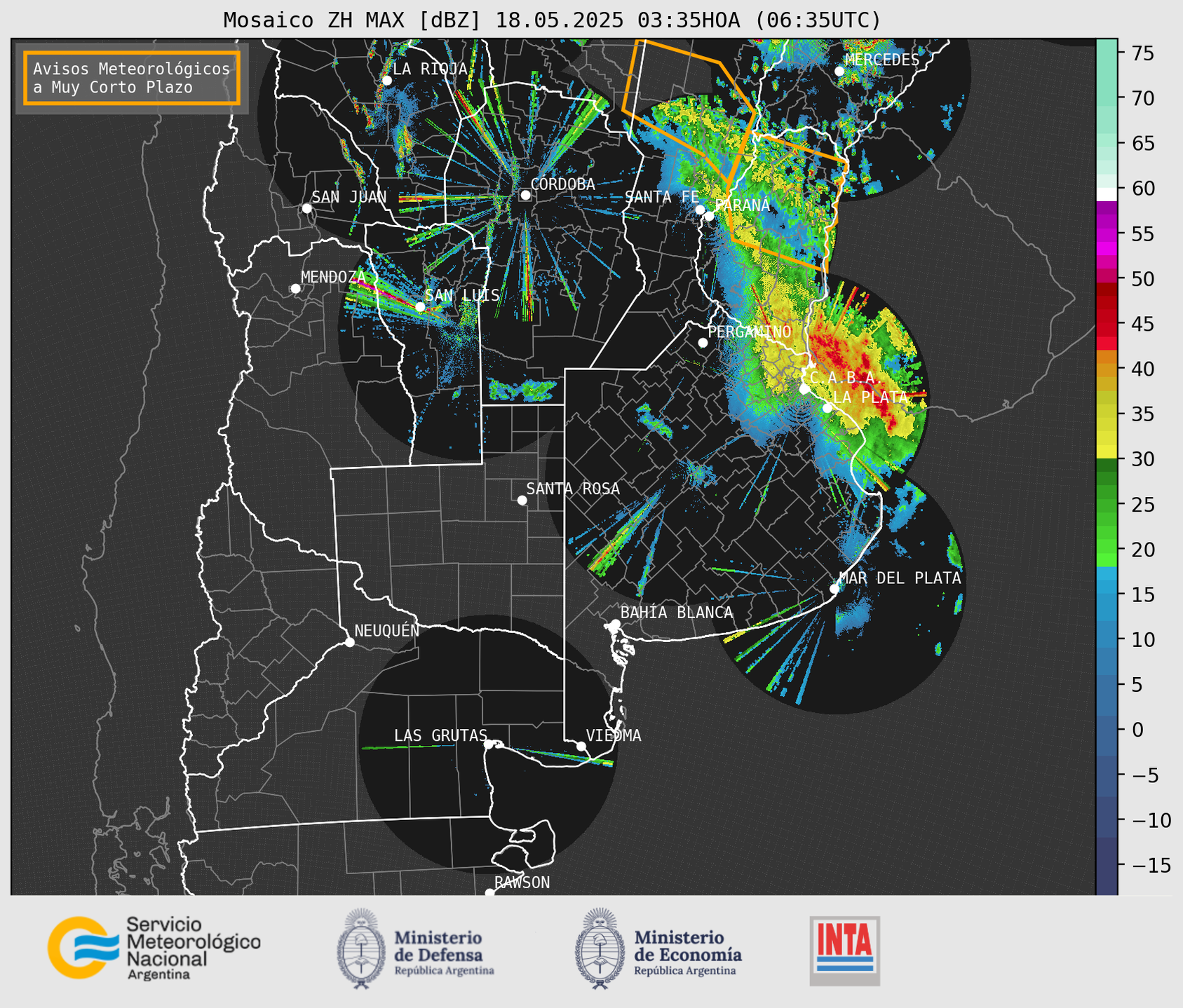The width and height of the screenshot is (1183, 1008).
Task: Click the LAS GRUTAS city label
Action: (440, 735)
